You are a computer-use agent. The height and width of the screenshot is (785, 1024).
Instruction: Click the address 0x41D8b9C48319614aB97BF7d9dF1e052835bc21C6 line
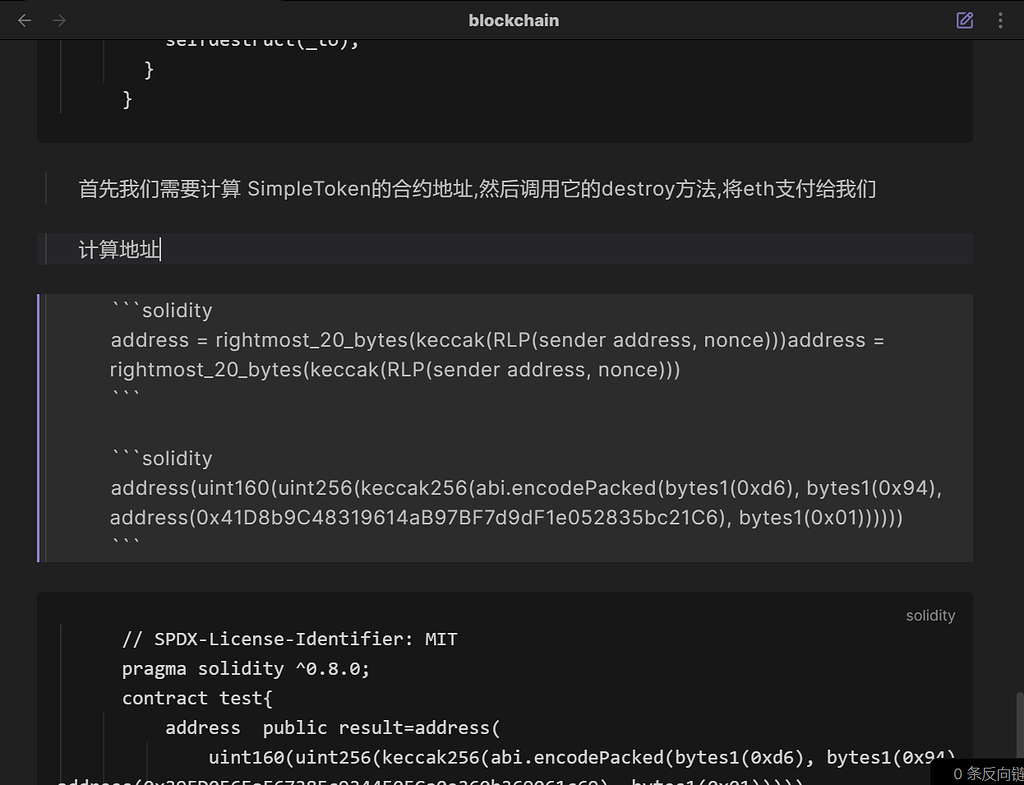coord(506,517)
